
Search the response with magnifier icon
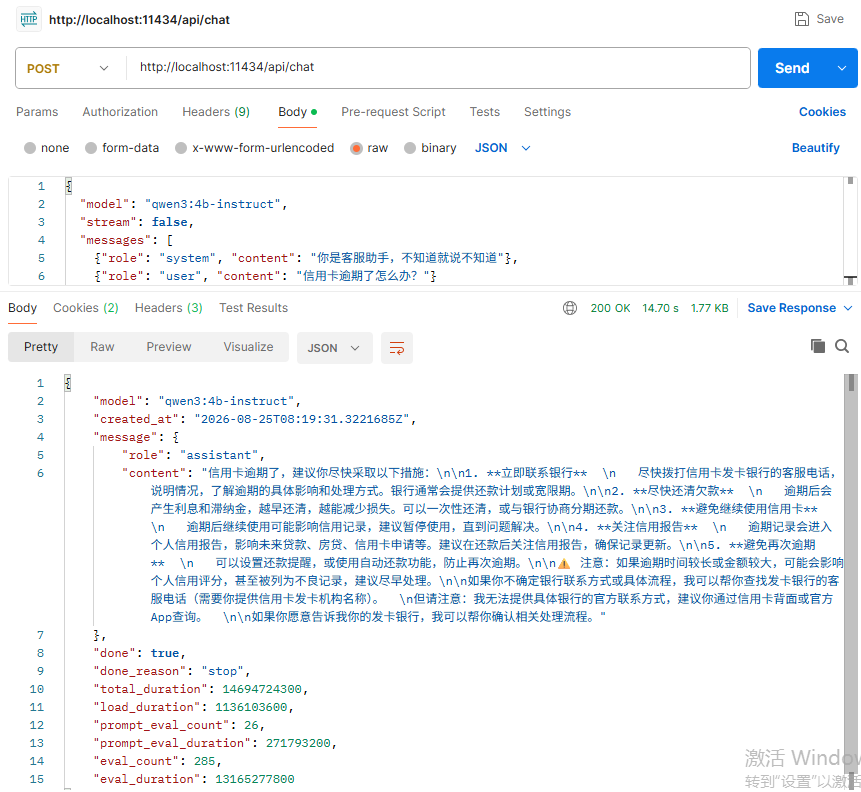(842, 346)
